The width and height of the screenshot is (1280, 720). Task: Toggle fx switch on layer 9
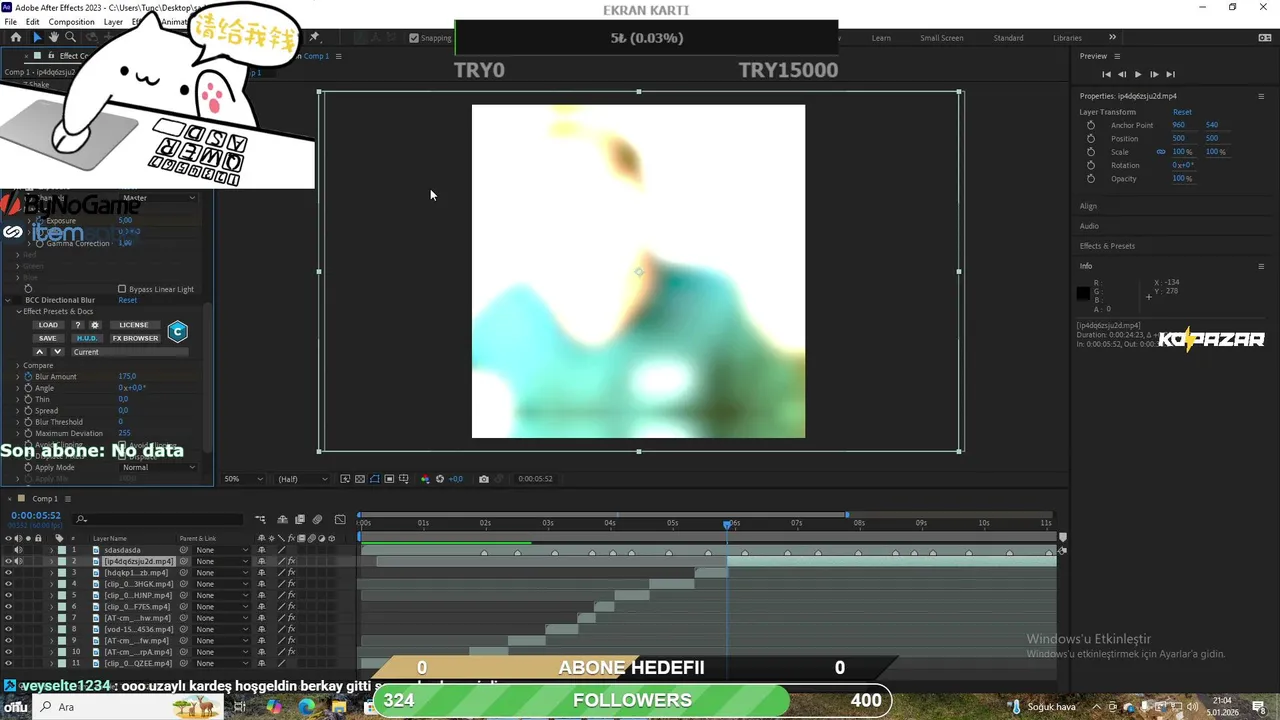[291, 641]
